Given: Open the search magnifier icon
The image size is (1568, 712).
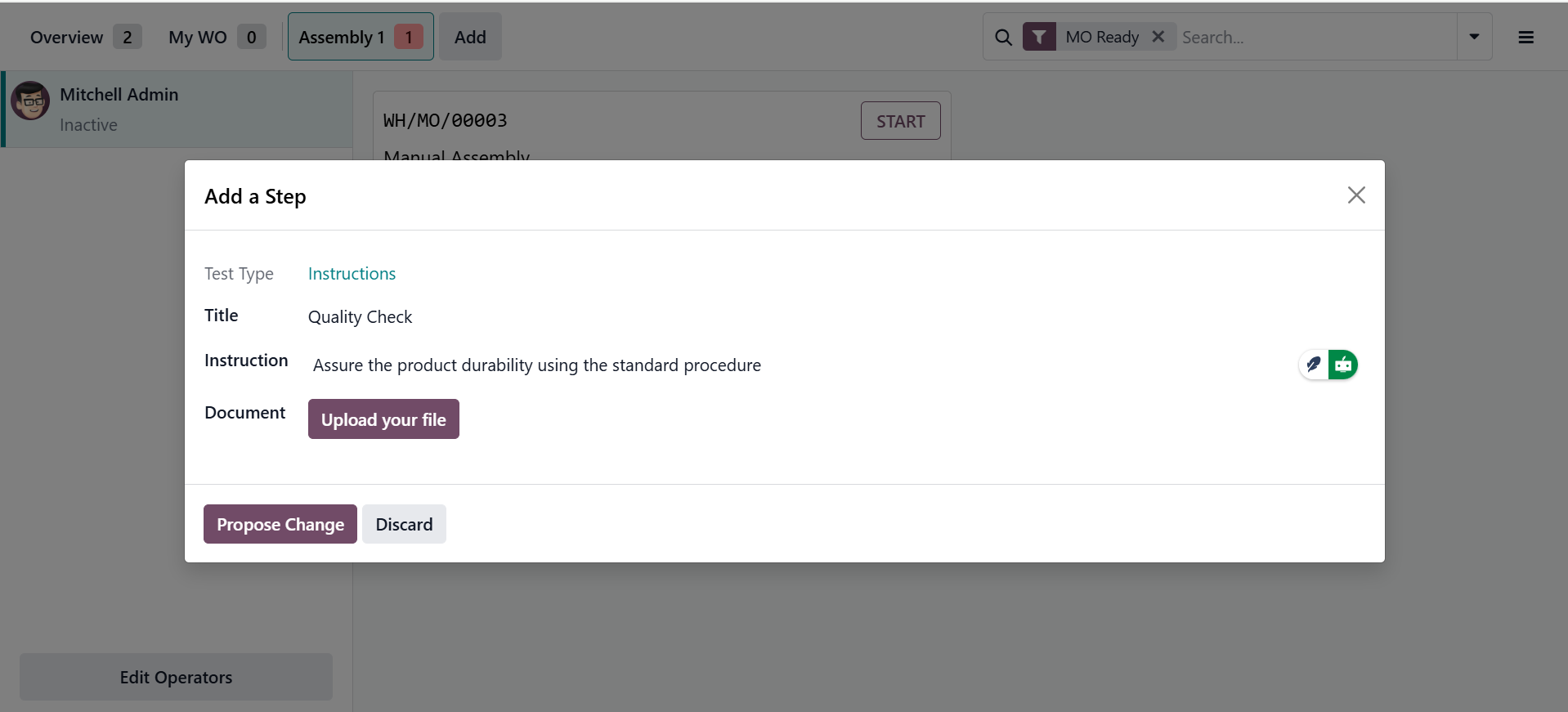Looking at the screenshot, I should pos(1003,37).
